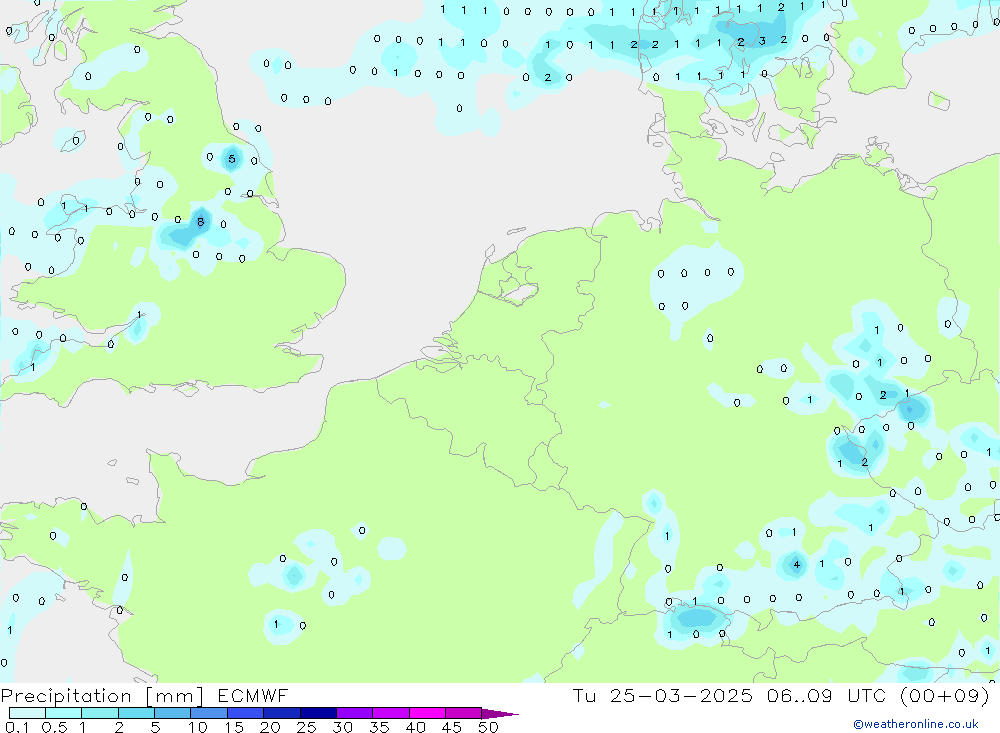Click the legend scale label '20'

pyautogui.click(x=270, y=727)
